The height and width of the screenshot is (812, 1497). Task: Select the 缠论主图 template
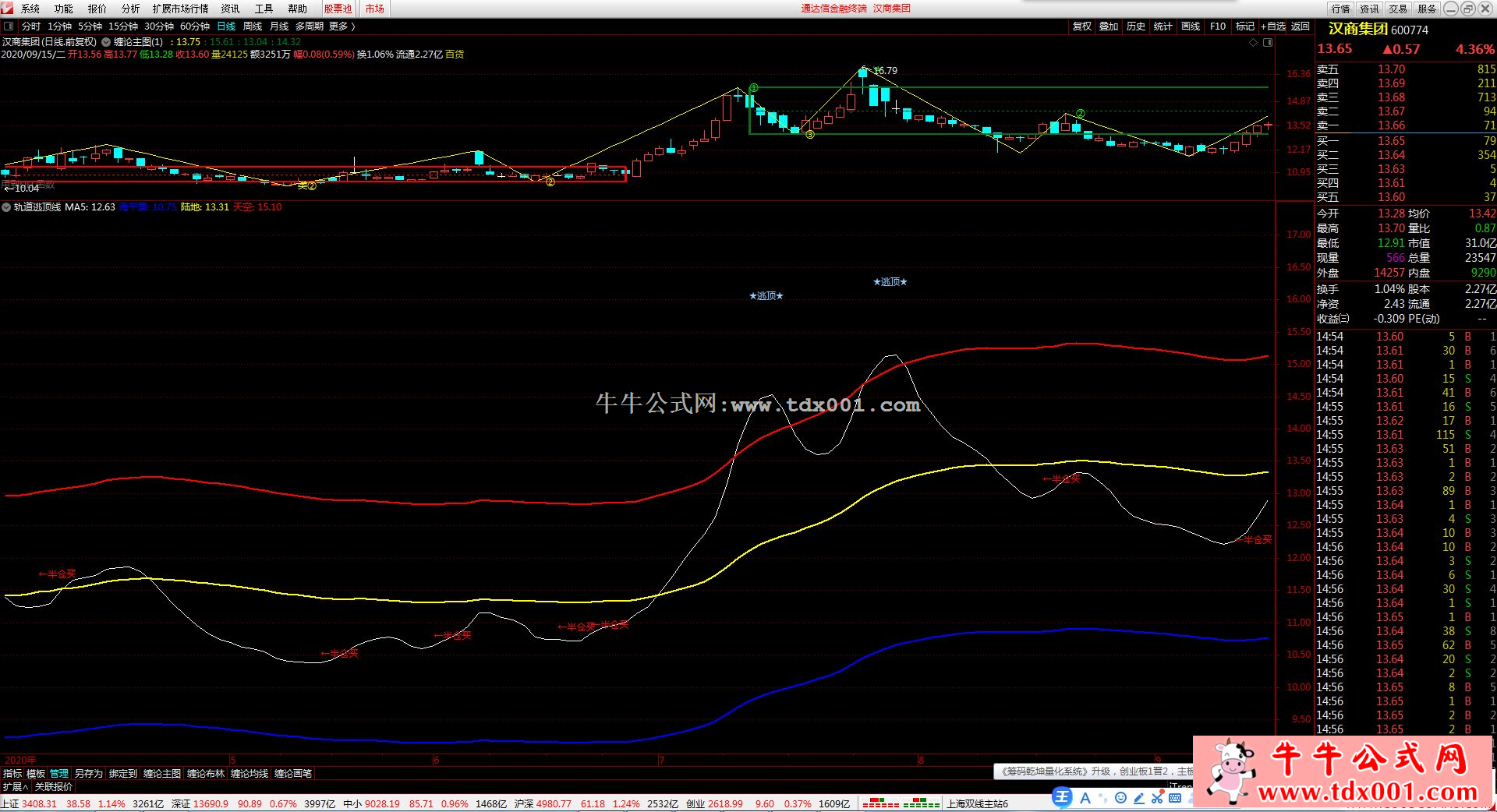pyautogui.click(x=162, y=774)
